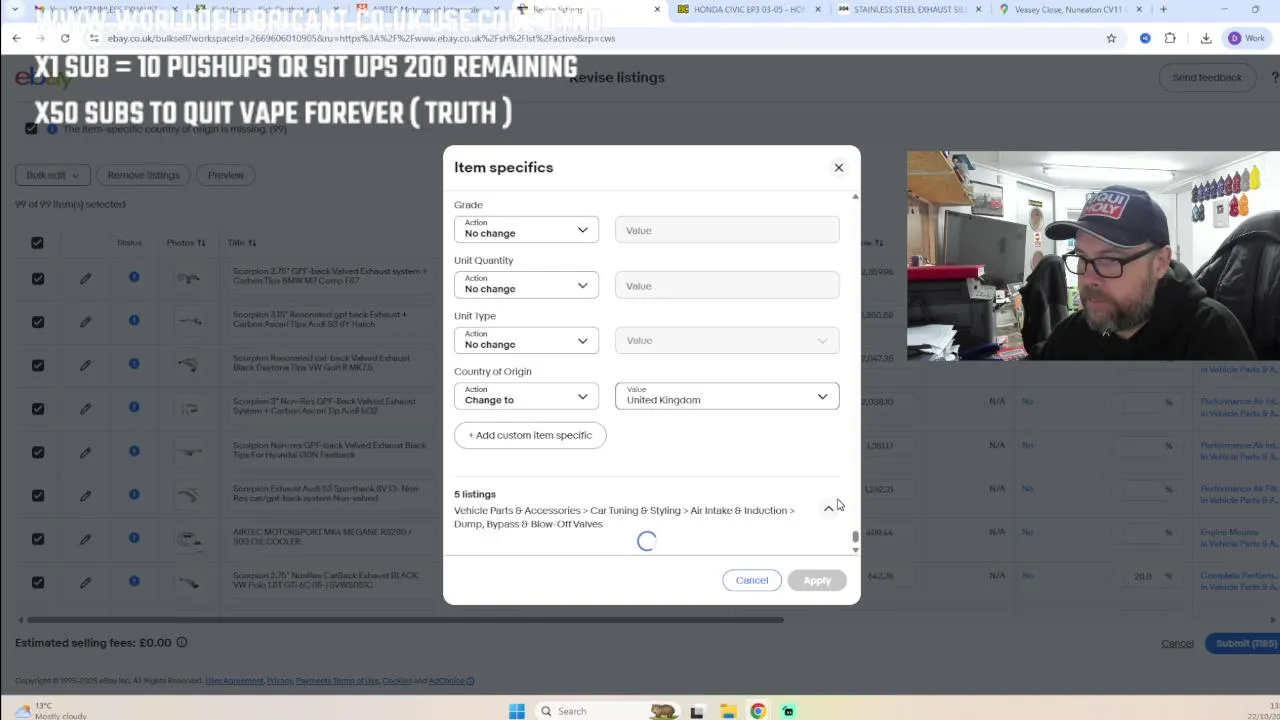Screen dimensions: 1280x720
Task: Edit the Hyundai i30N listing pencil icon
Action: click(x=85, y=452)
